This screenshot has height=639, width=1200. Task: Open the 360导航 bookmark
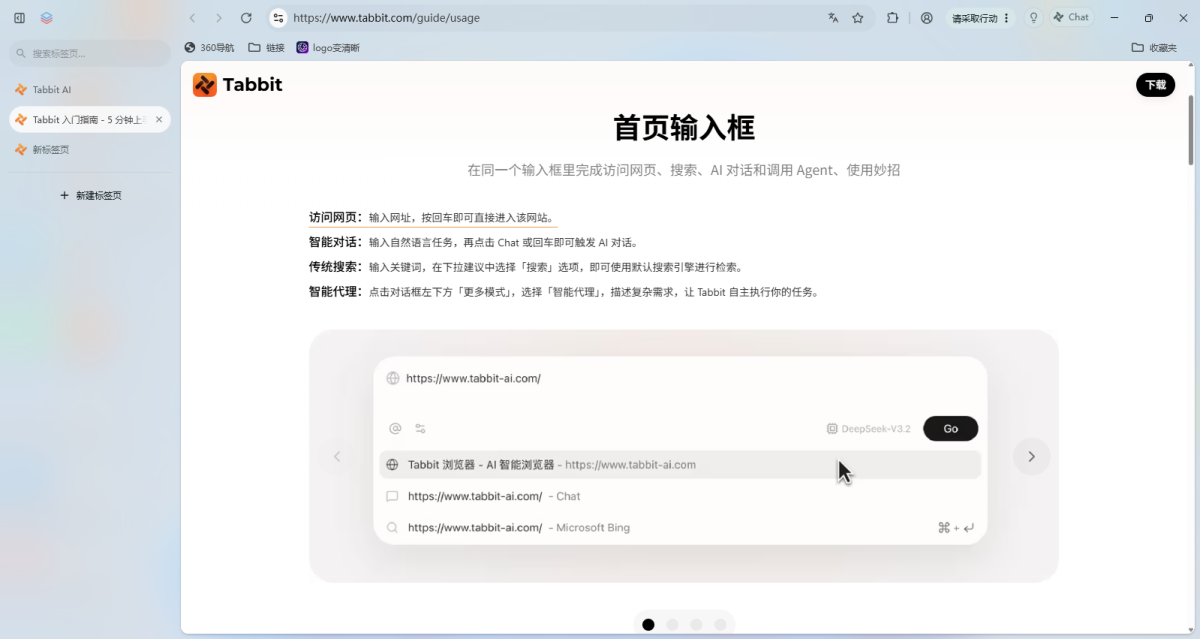tap(209, 47)
